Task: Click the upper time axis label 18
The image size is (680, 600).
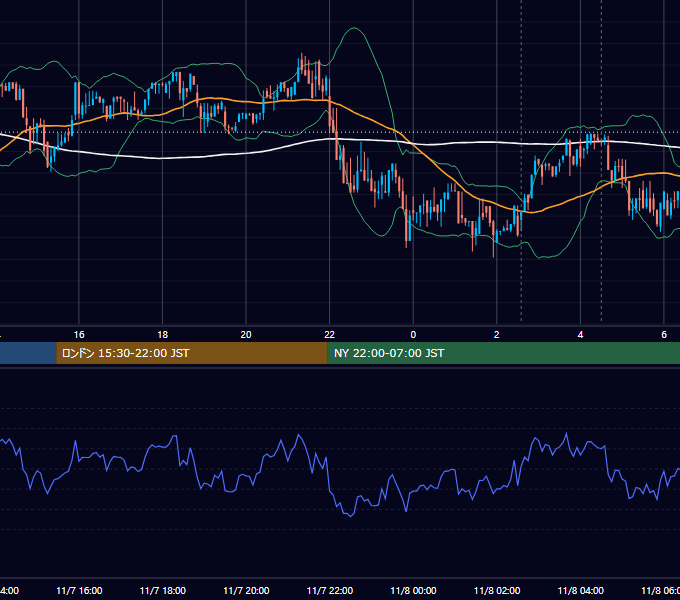Action: pos(163,335)
